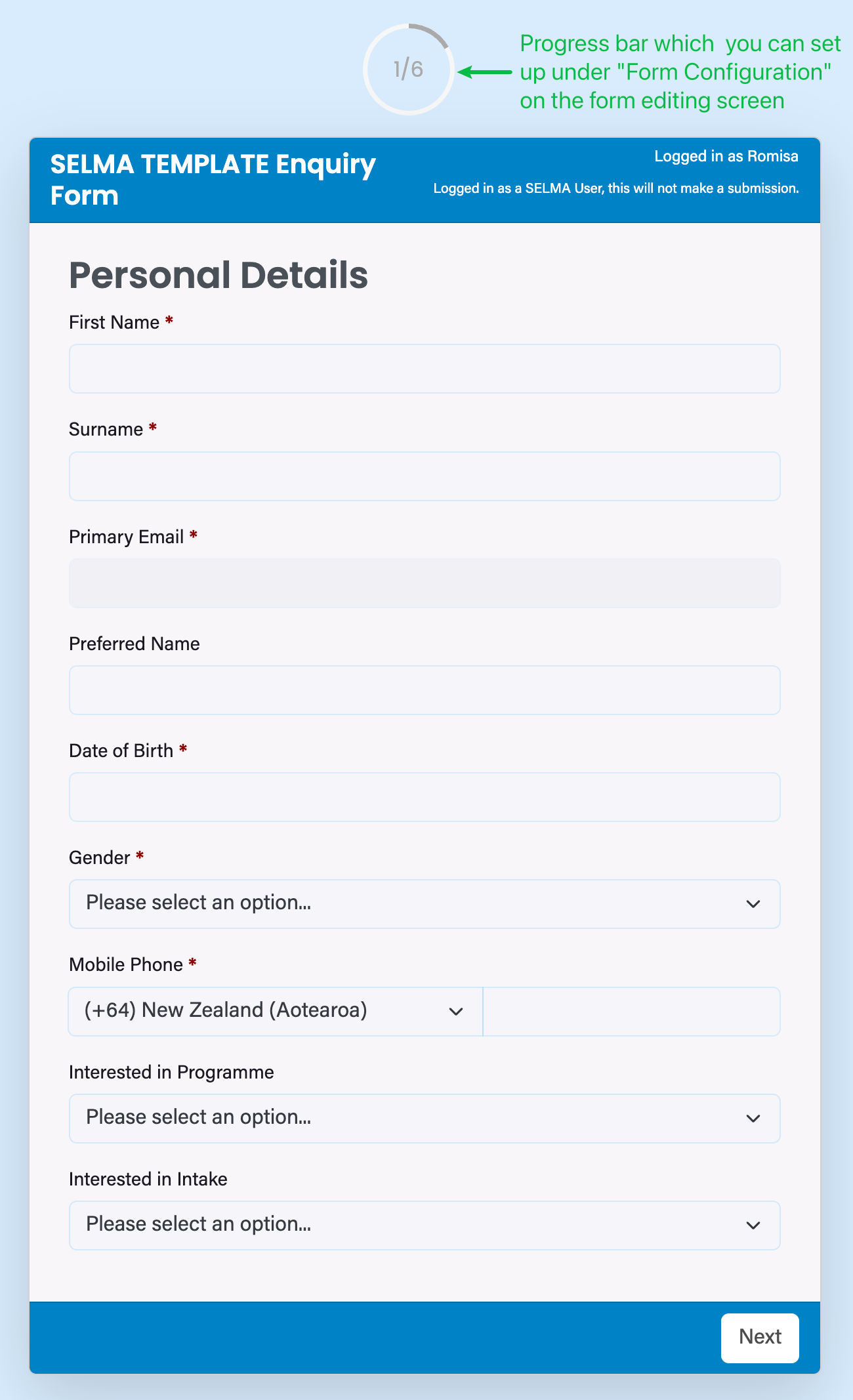Click the 1/6 circular progress indicator
The height and width of the screenshot is (1400, 853).
[408, 70]
